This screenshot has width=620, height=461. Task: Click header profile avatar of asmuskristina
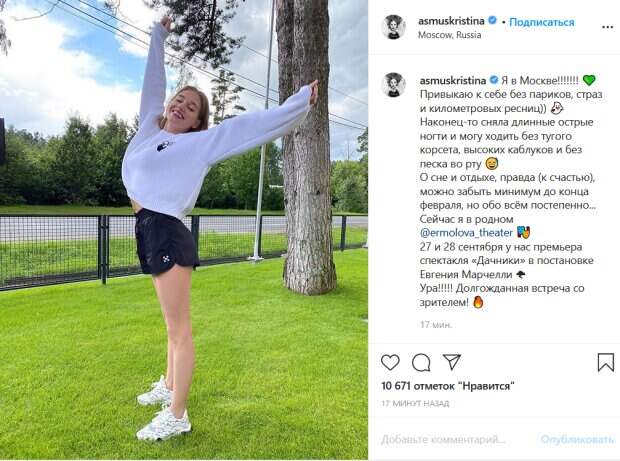393,27
